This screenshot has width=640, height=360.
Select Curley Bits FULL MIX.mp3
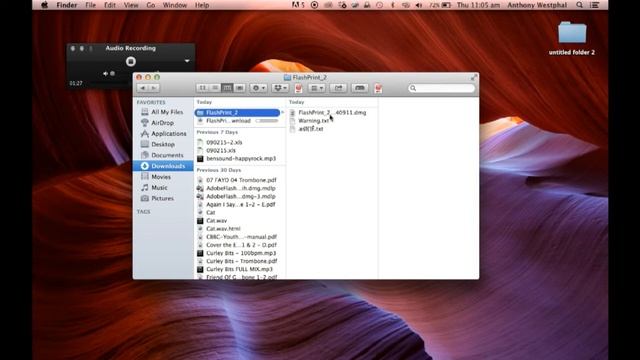coord(240,269)
